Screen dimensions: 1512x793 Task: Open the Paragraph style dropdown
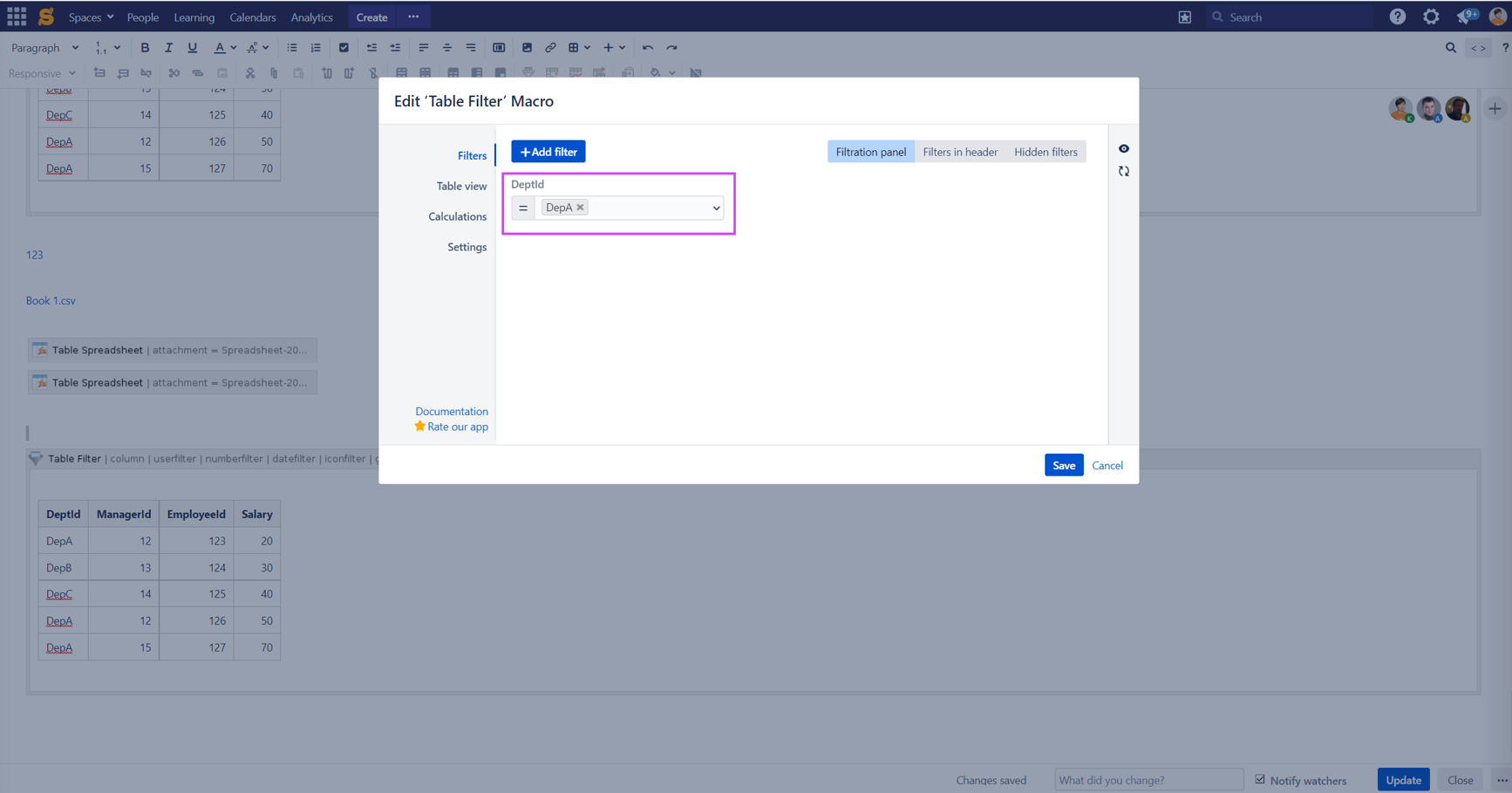[42, 48]
